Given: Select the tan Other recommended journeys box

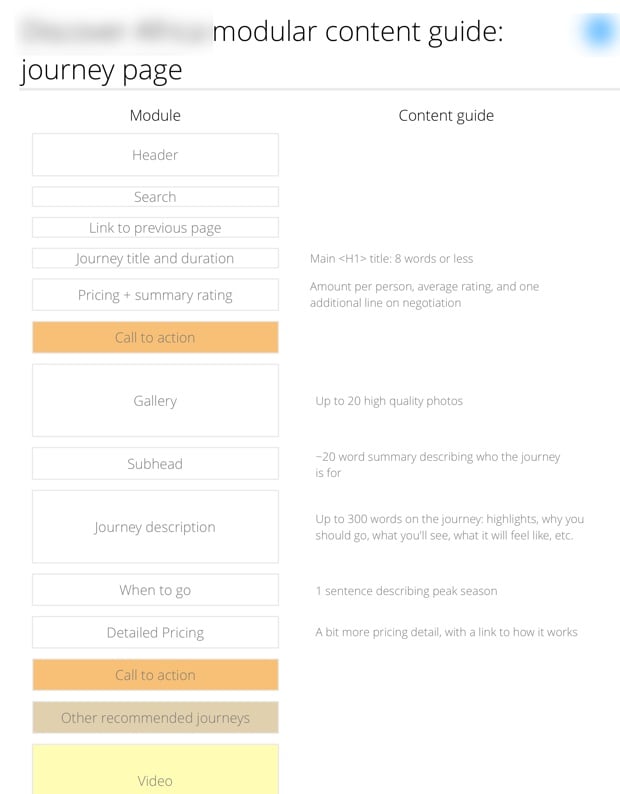Looking at the screenshot, I should (155, 718).
